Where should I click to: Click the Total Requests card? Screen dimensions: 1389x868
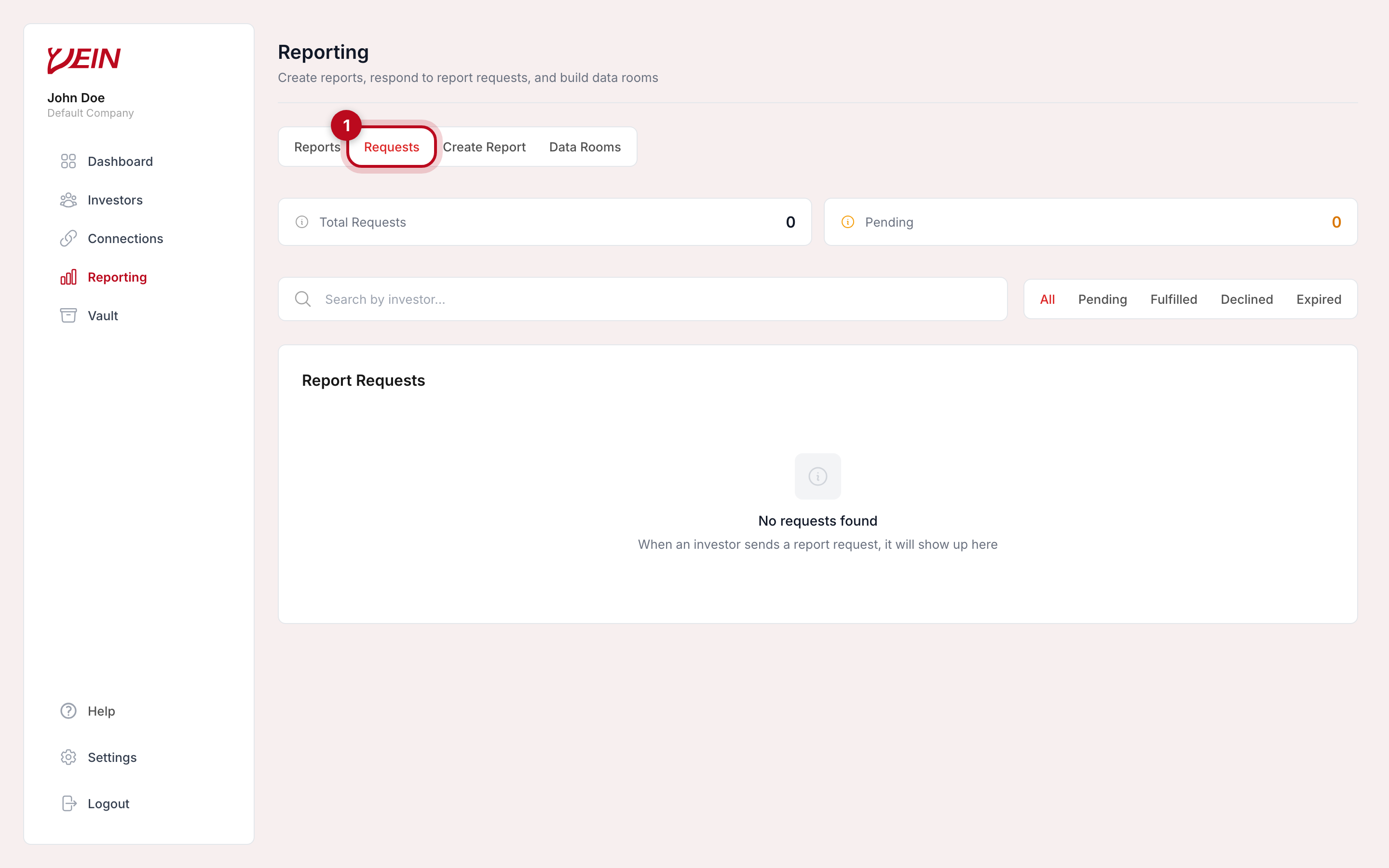pyautogui.click(x=545, y=222)
